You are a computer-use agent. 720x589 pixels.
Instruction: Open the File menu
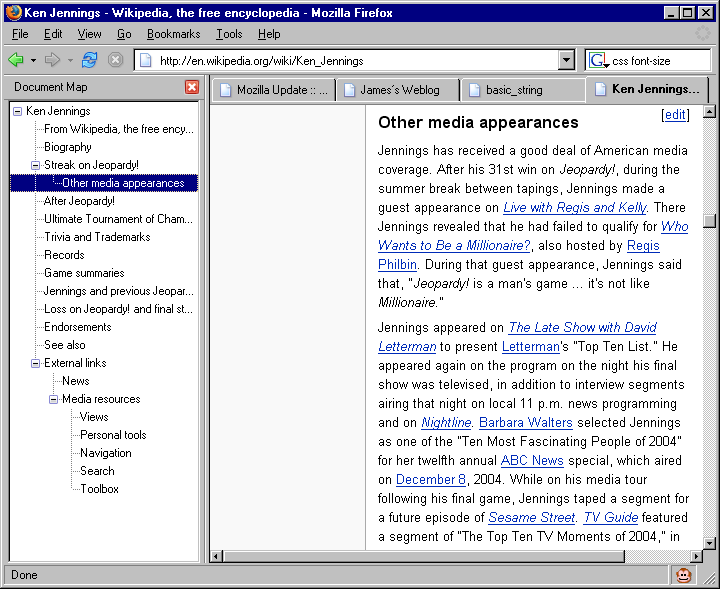20,34
